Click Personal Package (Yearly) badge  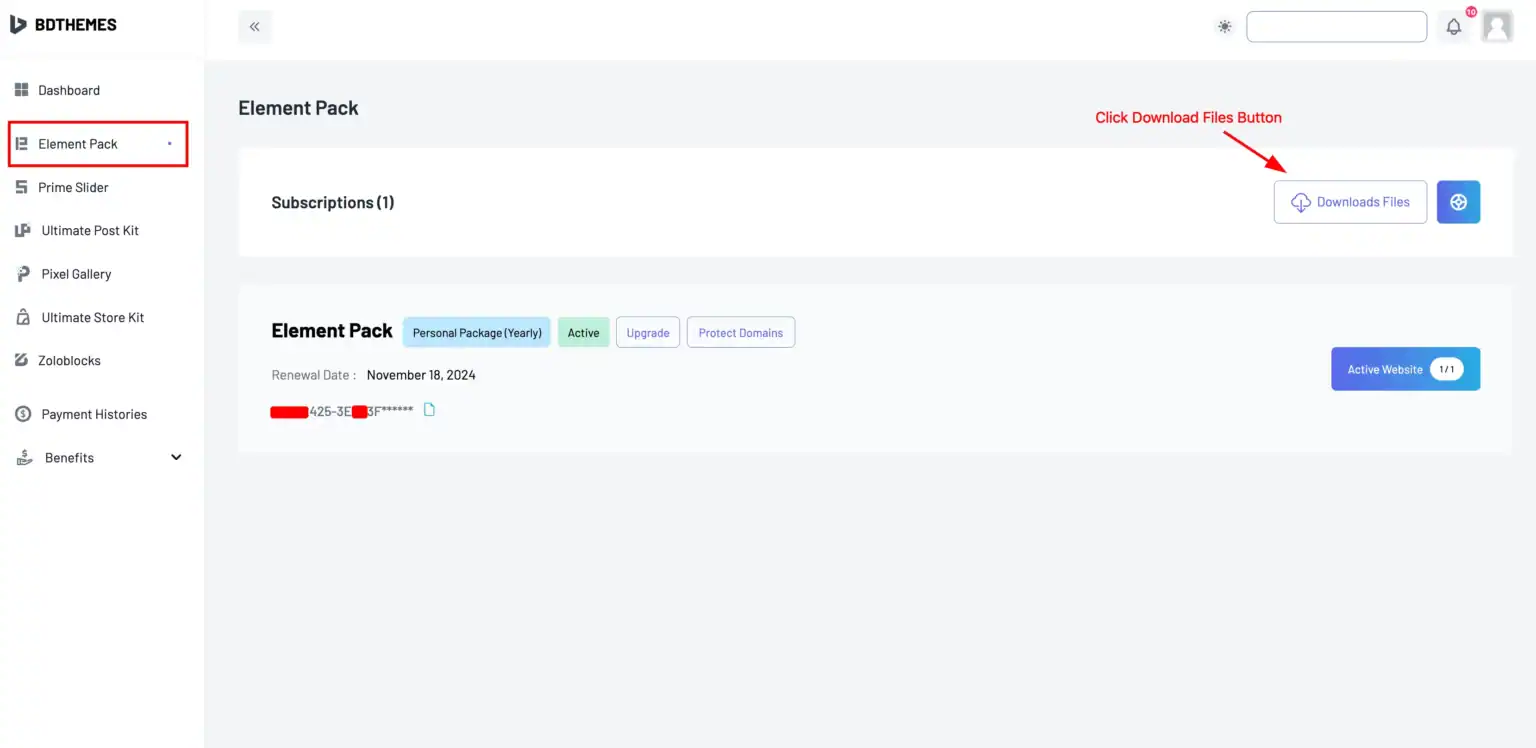point(477,333)
